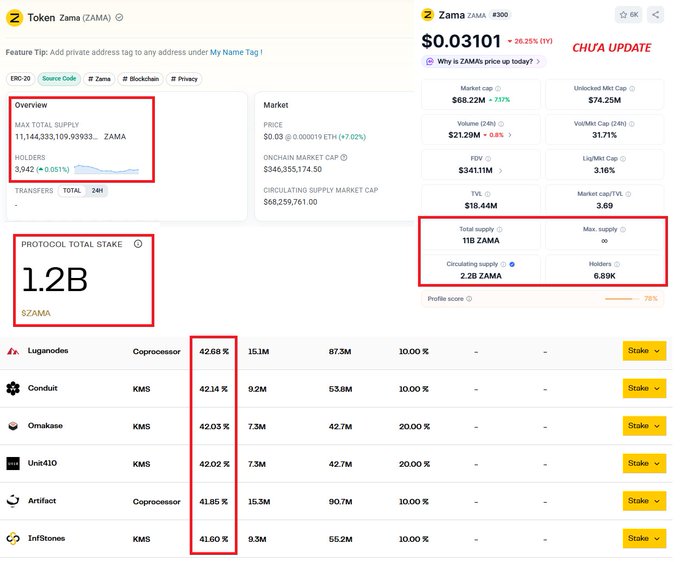
Task: Switch transfers to TOTAL tab
Action: pos(72,191)
